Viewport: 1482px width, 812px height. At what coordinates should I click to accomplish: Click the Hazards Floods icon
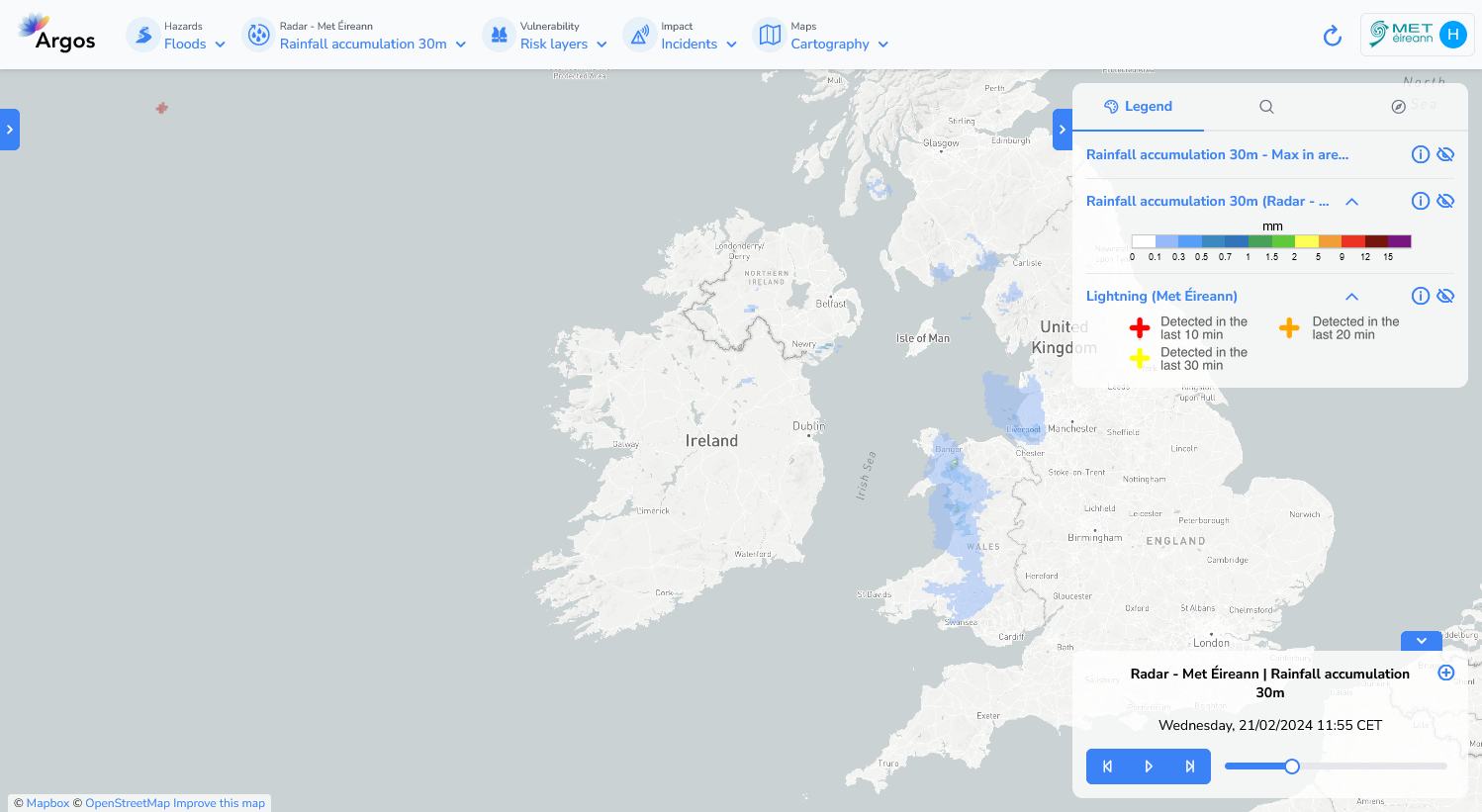click(143, 36)
